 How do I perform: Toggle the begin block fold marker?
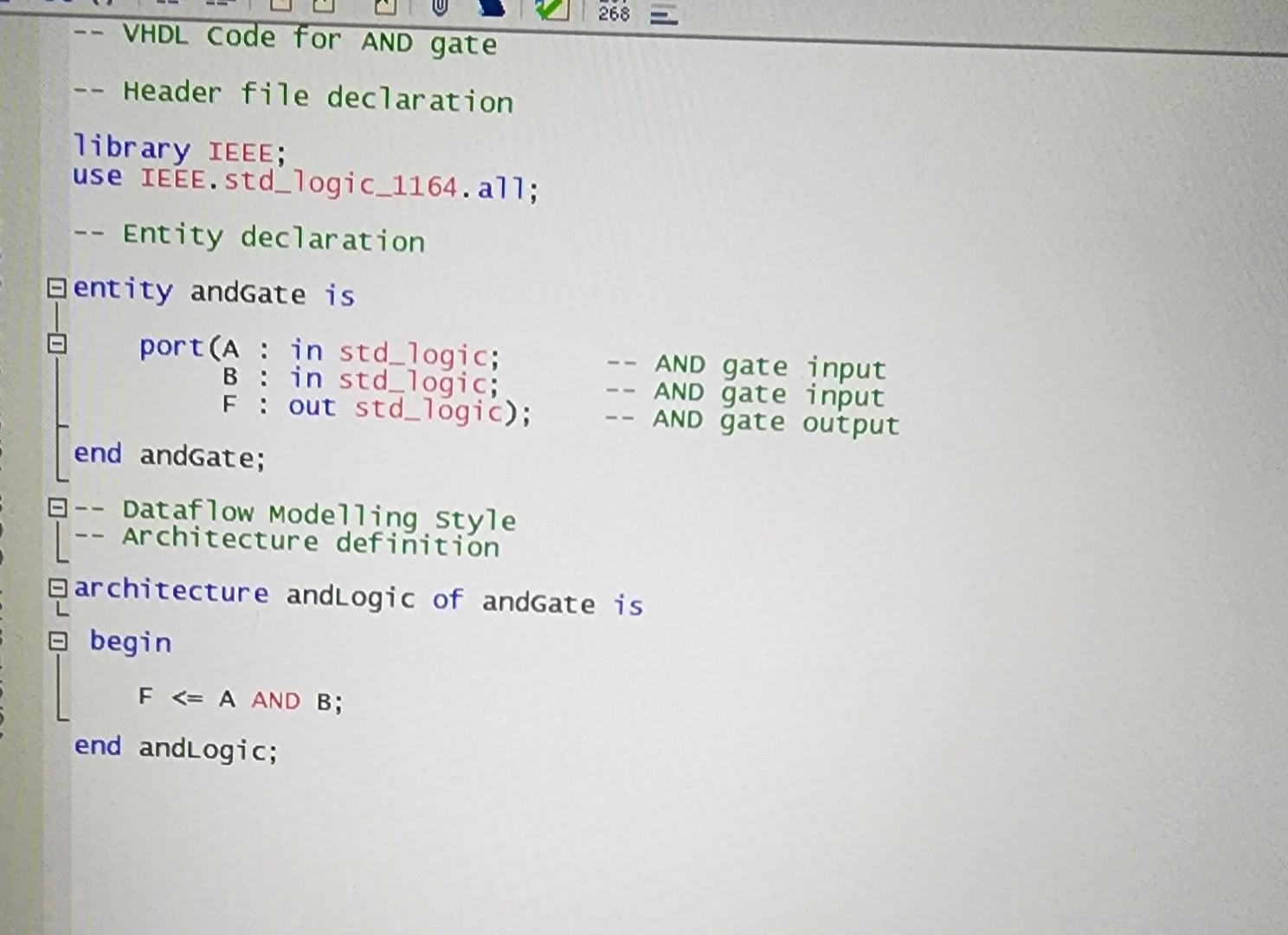coord(59,641)
